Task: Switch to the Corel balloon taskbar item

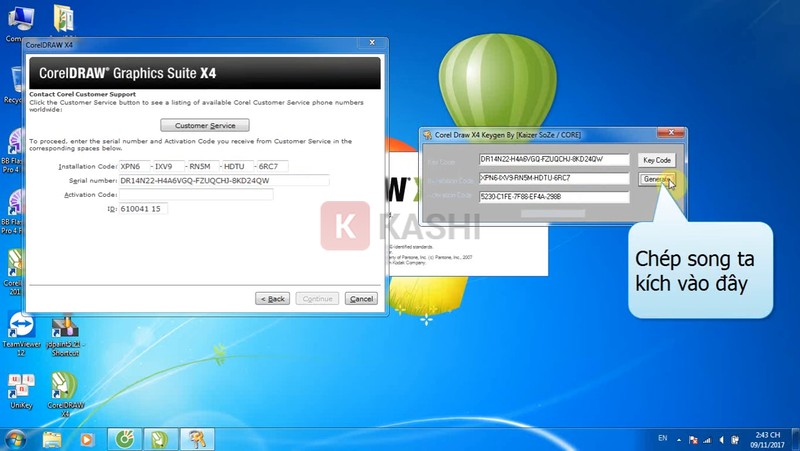Action: 161,439
